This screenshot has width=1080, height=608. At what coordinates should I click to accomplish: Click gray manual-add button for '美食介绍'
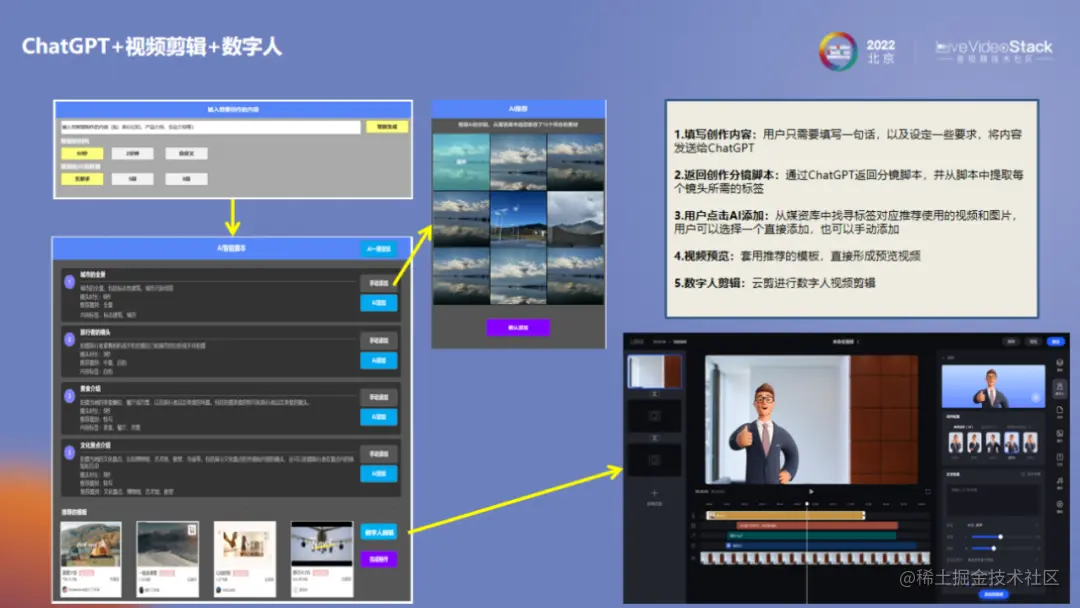(x=379, y=397)
